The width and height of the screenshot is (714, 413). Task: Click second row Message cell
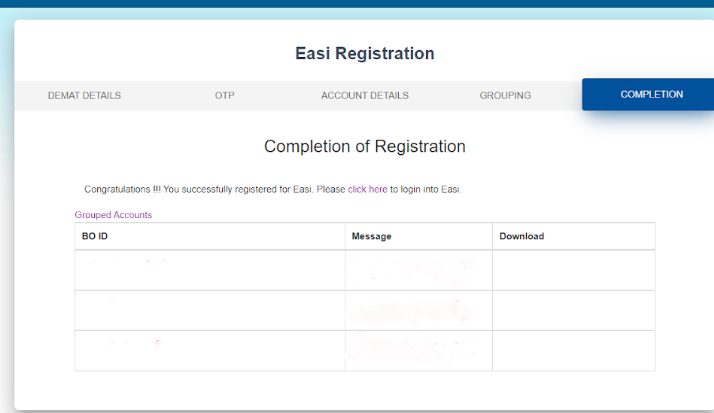pos(418,310)
